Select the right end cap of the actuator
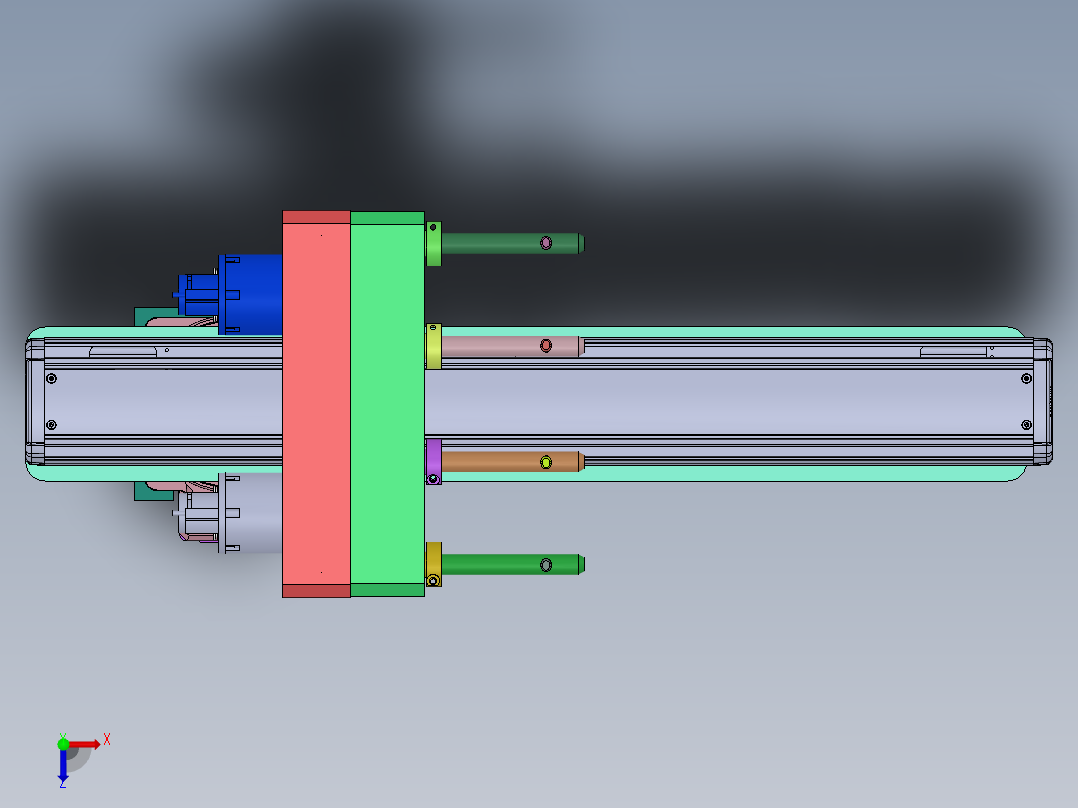Screen dimensions: 1078x808 pos(1043,402)
